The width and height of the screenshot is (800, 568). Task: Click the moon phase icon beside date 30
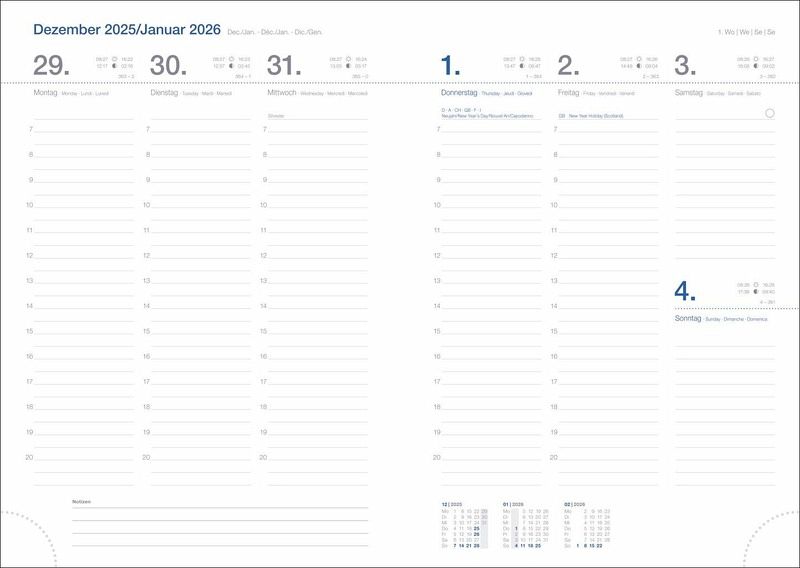point(231,67)
